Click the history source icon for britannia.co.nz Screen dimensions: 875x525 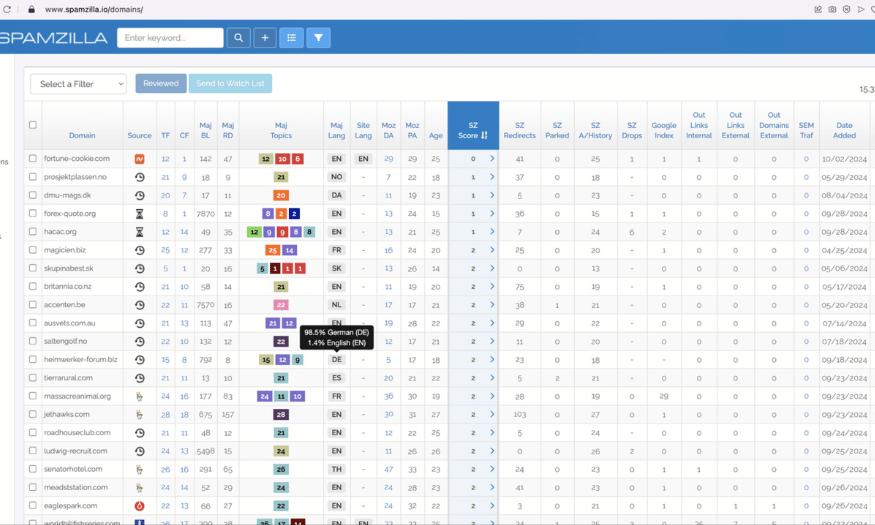point(140,287)
